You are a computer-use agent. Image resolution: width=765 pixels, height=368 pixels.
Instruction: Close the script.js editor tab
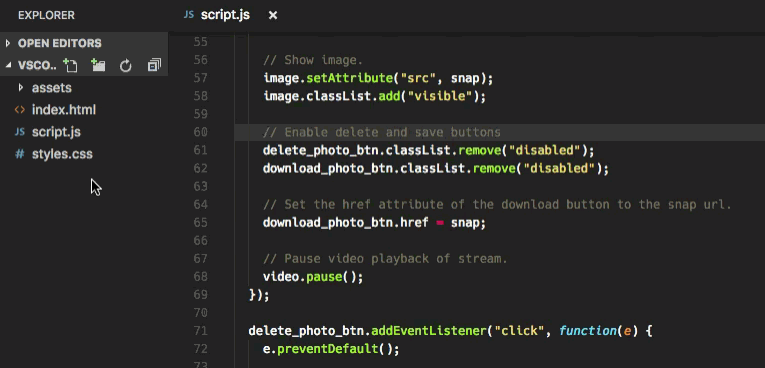tap(273, 16)
